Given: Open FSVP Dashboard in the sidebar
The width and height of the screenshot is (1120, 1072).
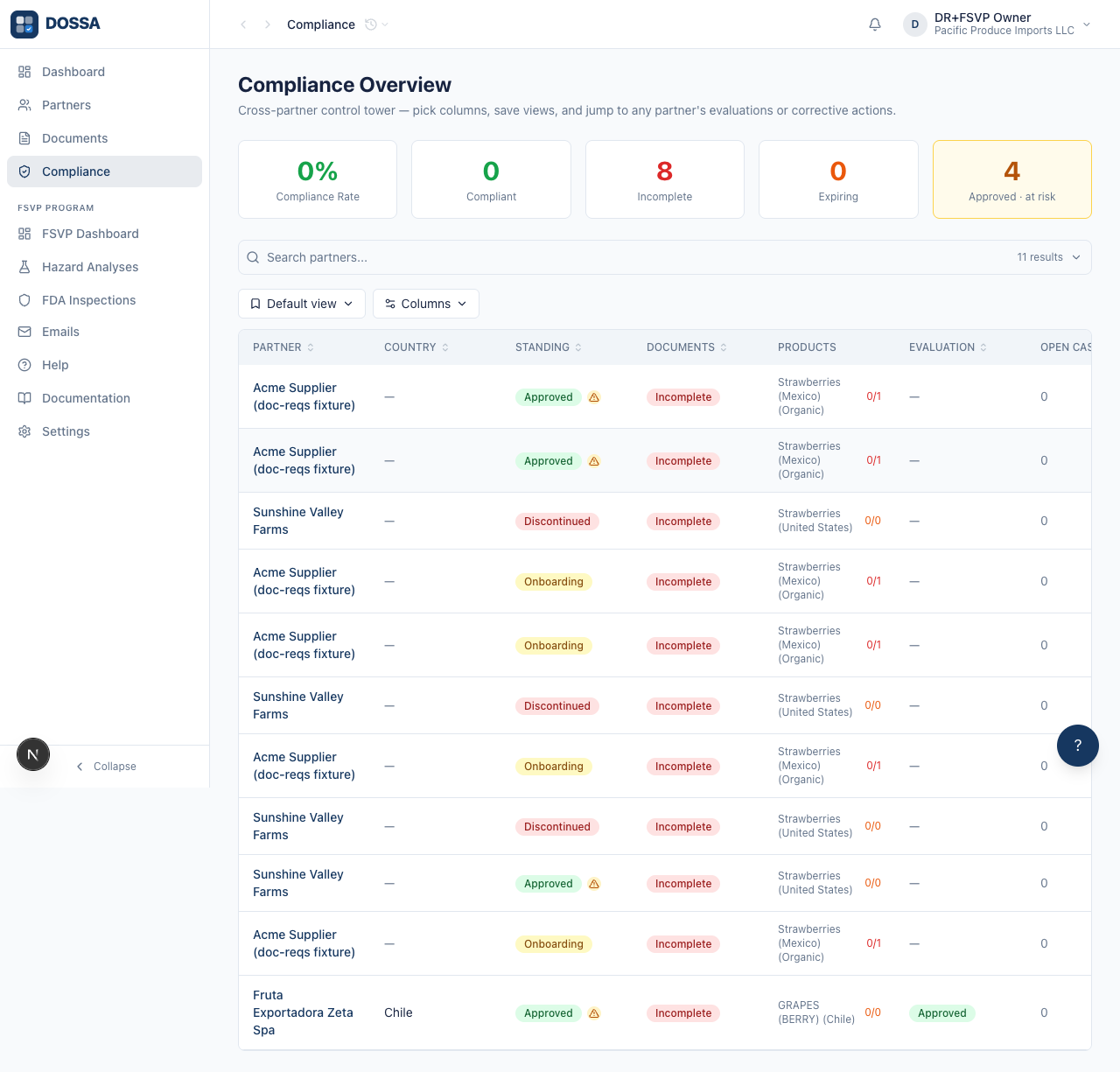Looking at the screenshot, I should pos(104,234).
